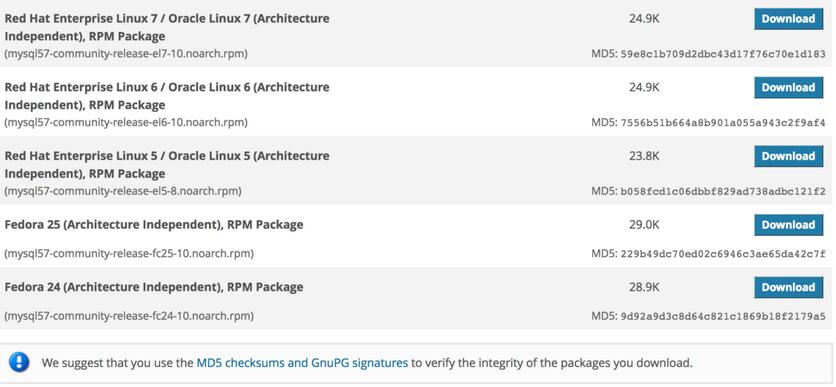Open MD5 checksums and GnuPG signatures link
Screen dimensions: 836x387
point(302,364)
